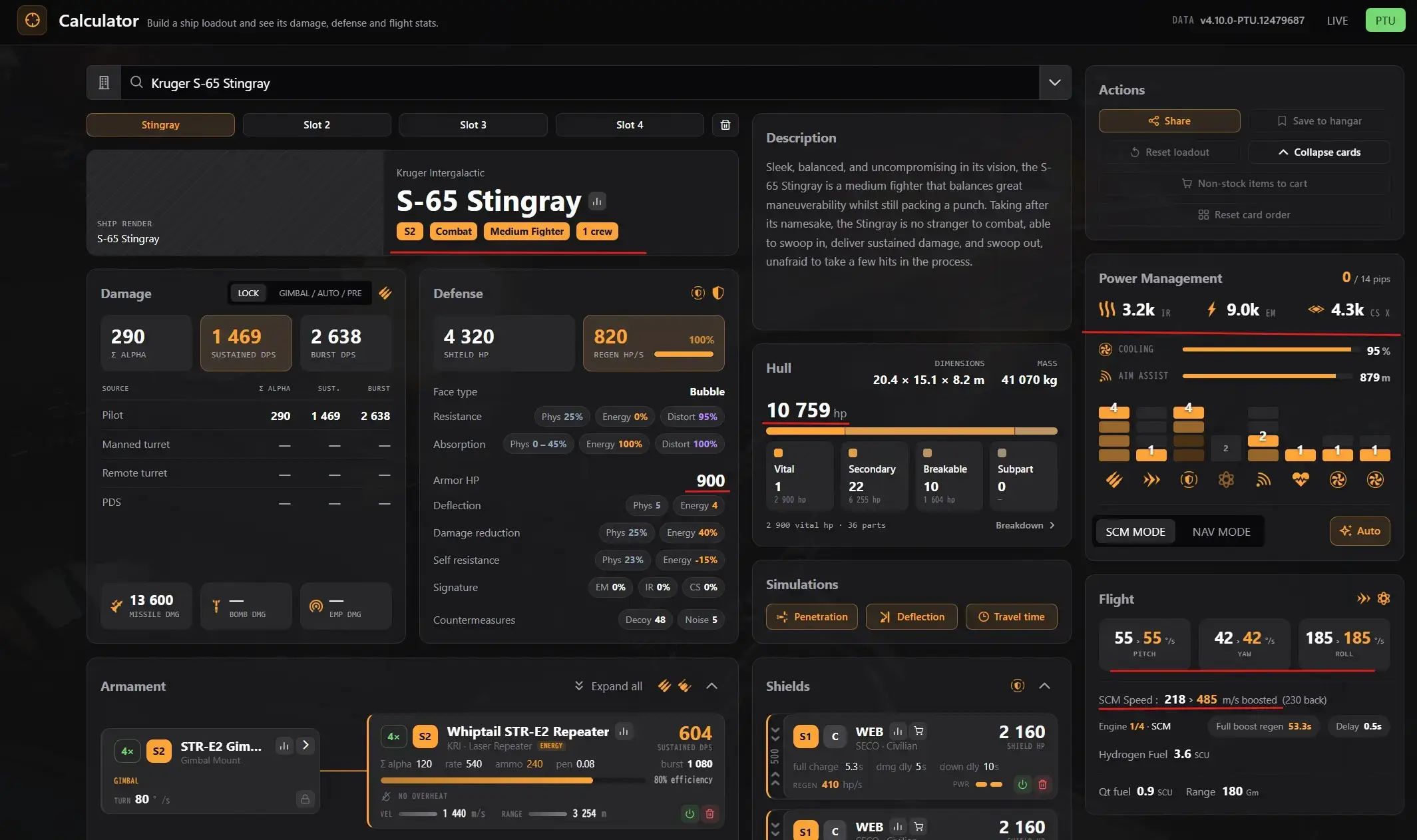This screenshot has width=1417, height=840.
Task: Toggle power on the 410 regen WEB shield
Action: 1022,785
